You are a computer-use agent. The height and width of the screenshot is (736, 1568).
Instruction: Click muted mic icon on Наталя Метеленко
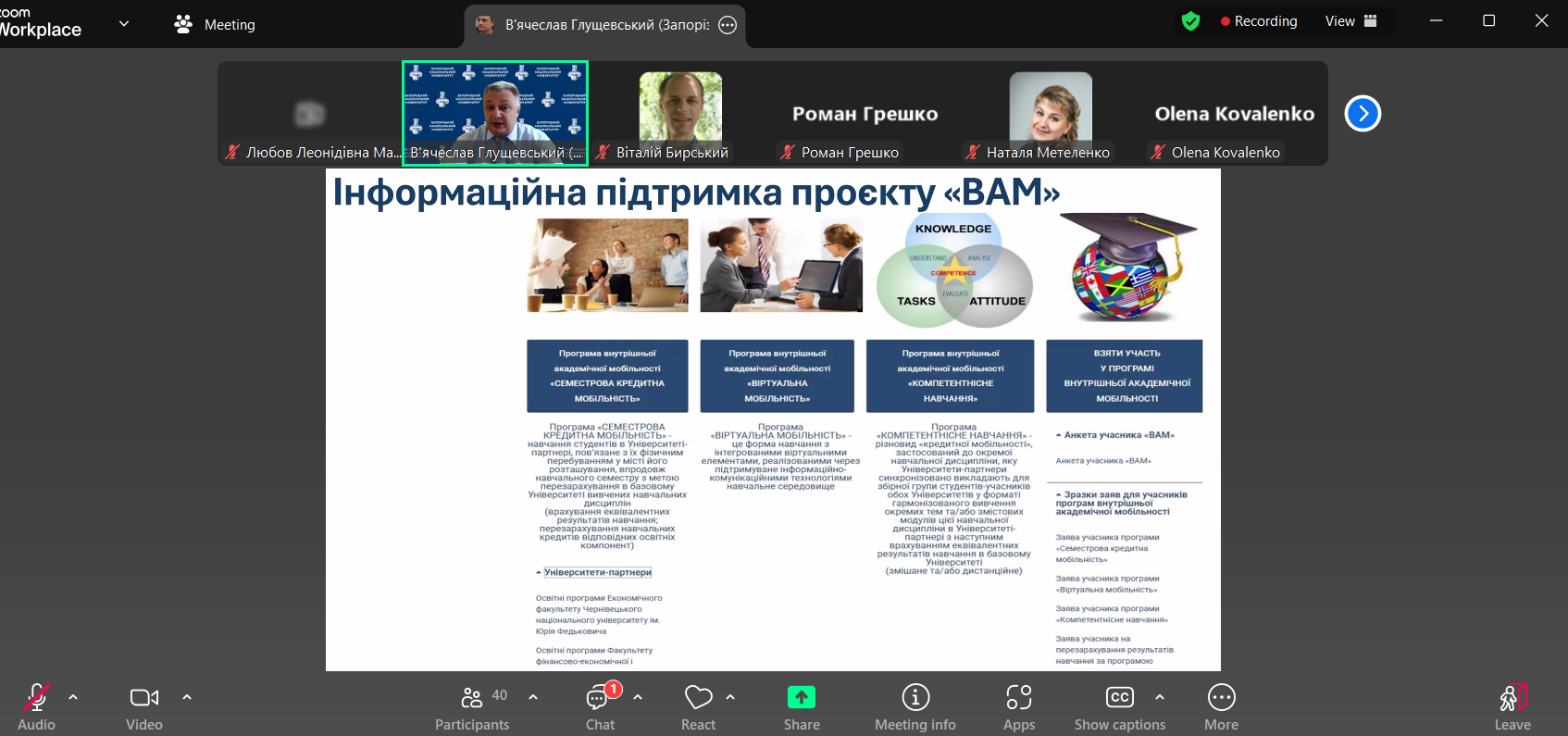click(973, 152)
